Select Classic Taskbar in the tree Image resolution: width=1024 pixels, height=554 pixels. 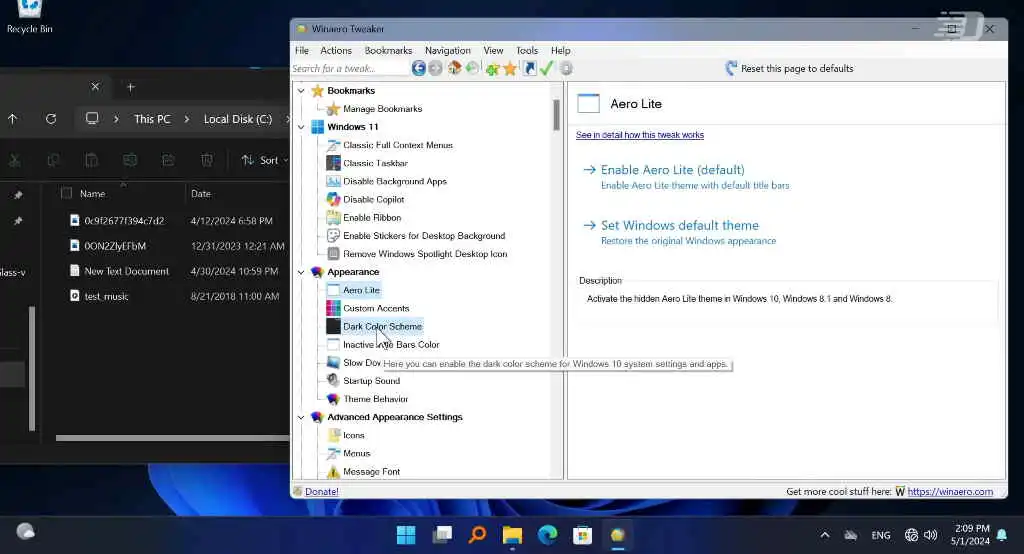376,163
